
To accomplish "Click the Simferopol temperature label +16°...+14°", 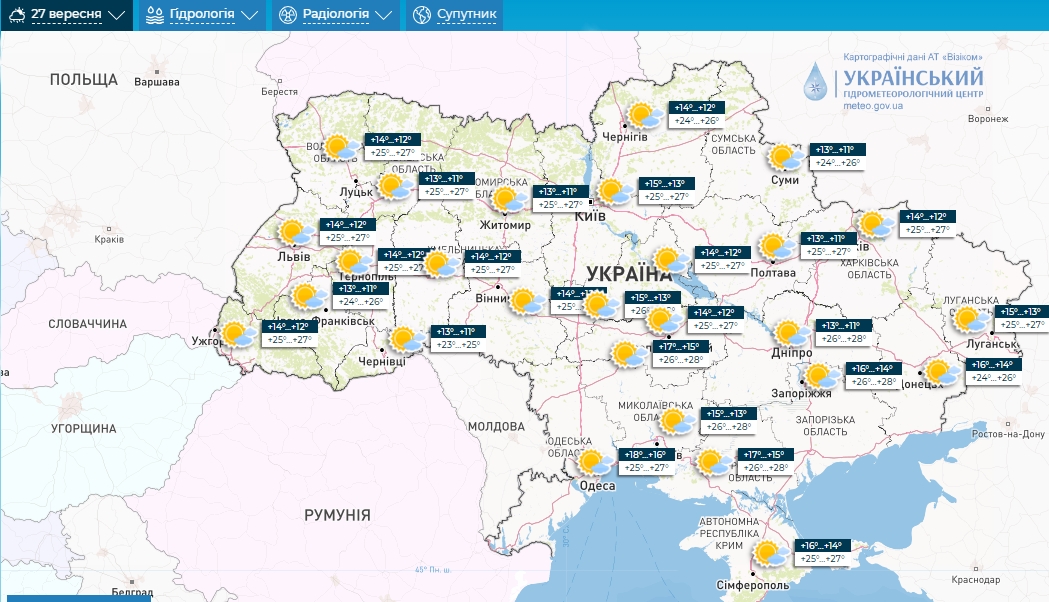I will [822, 546].
